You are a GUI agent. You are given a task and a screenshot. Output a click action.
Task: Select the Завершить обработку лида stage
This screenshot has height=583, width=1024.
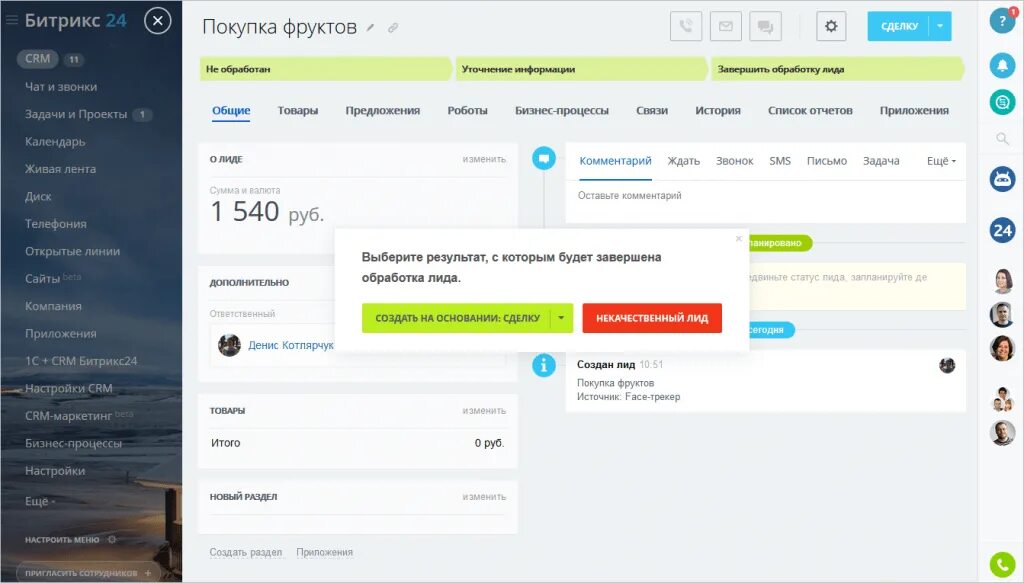(837, 69)
